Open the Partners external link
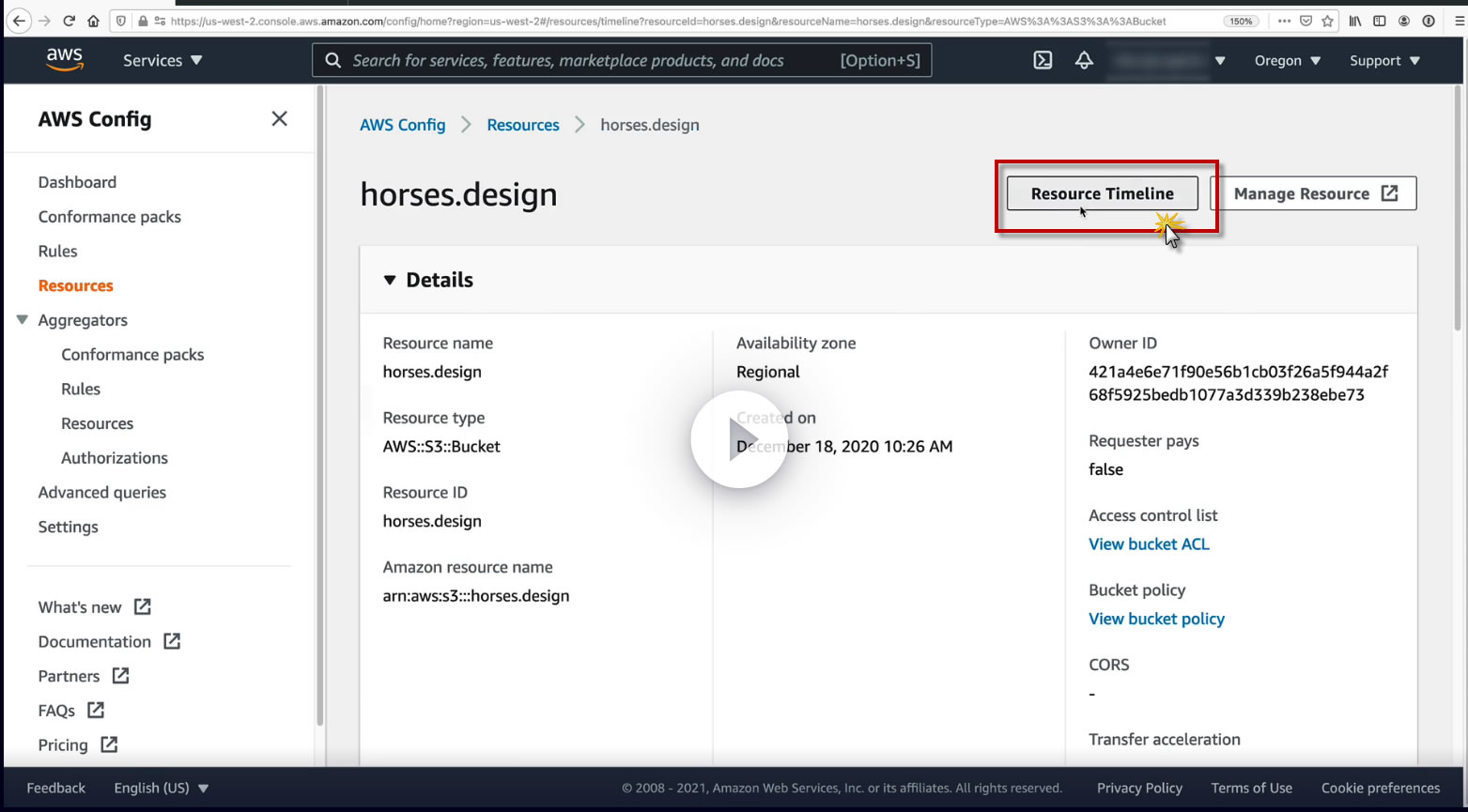The width and height of the screenshot is (1468, 812). (x=84, y=676)
